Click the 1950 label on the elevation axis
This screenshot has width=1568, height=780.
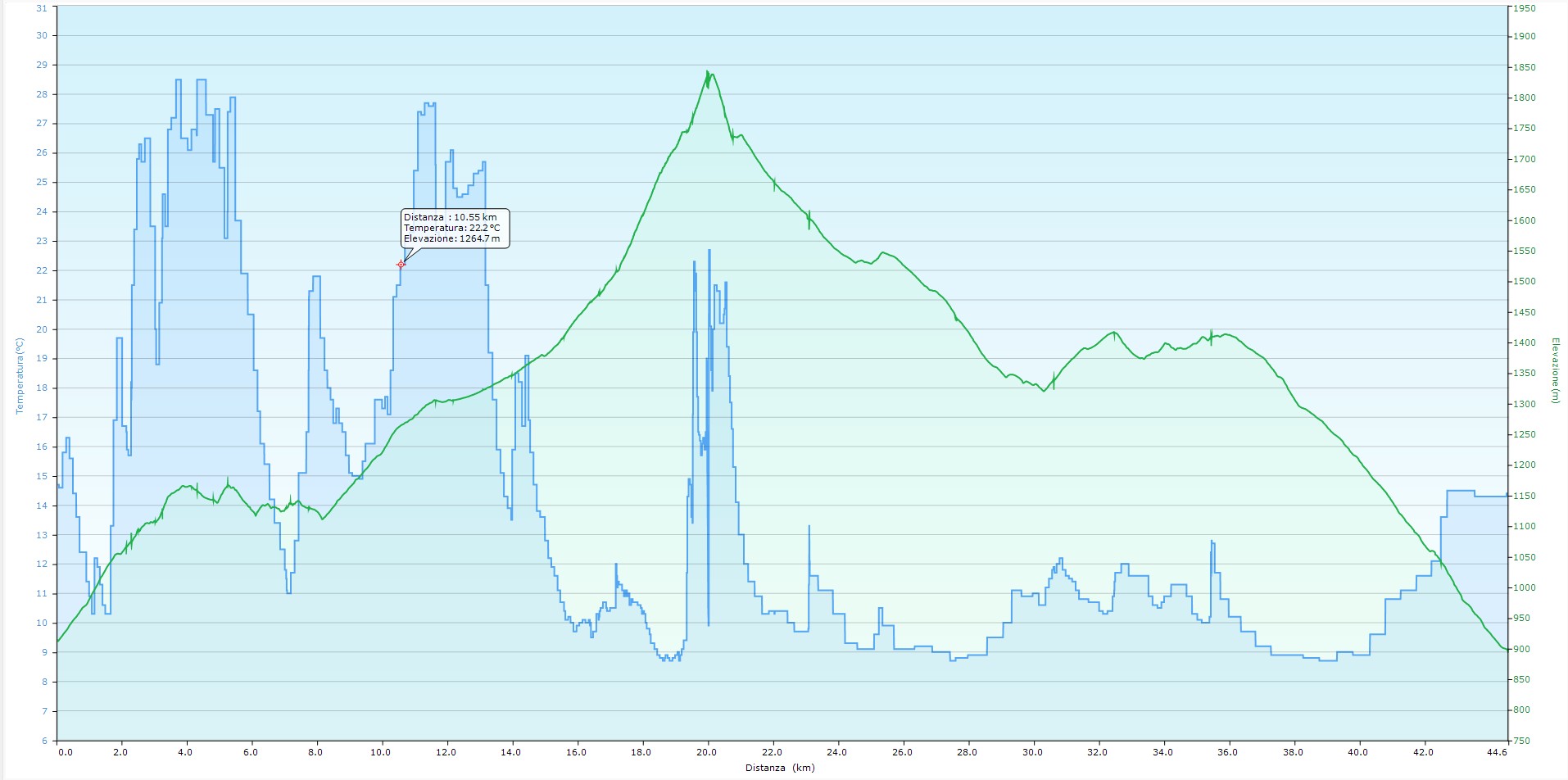point(1525,8)
